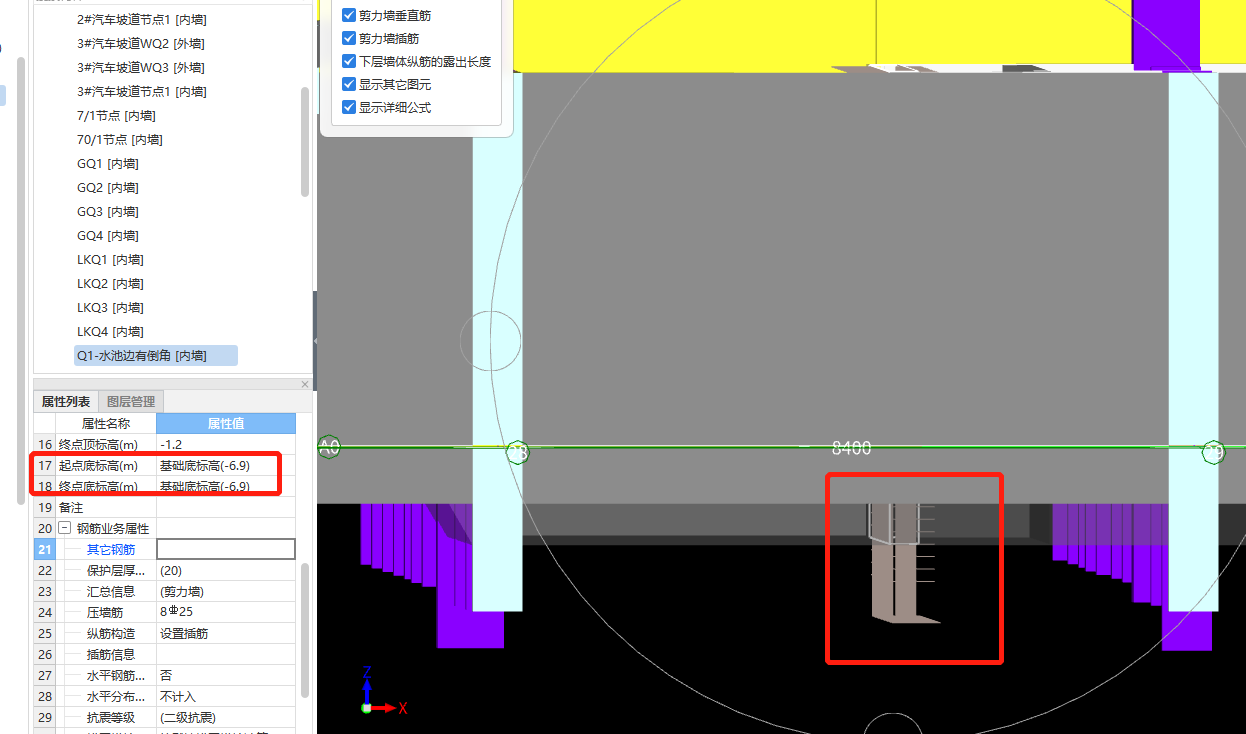
Task: Select 70/1节点 [内墙] item
Action: click(x=120, y=139)
